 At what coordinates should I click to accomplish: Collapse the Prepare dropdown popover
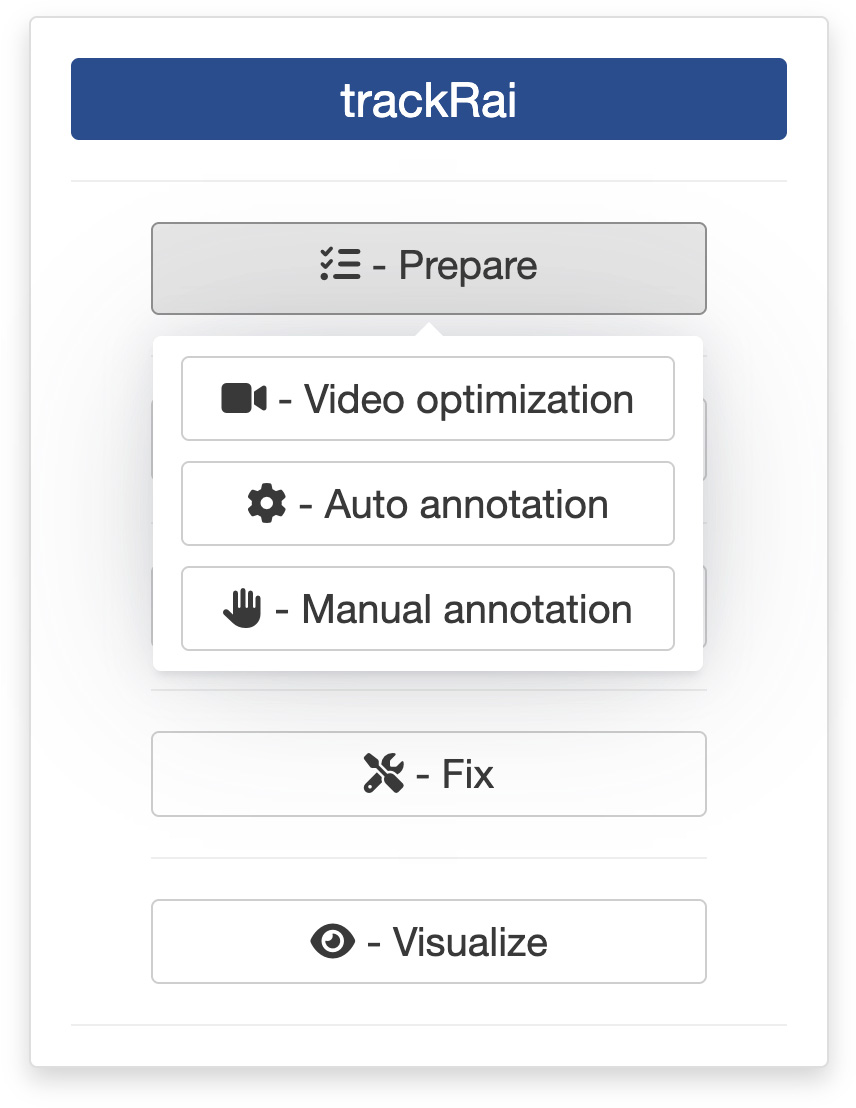pyautogui.click(x=428, y=269)
